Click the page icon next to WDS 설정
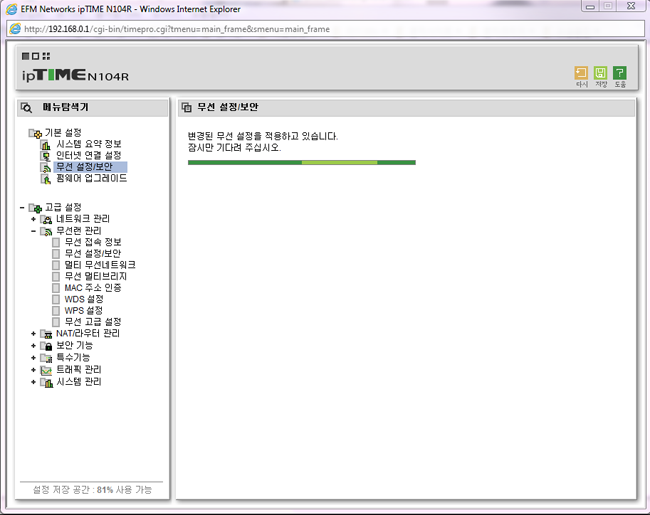Screen dimensions: 650x515 point(56,299)
